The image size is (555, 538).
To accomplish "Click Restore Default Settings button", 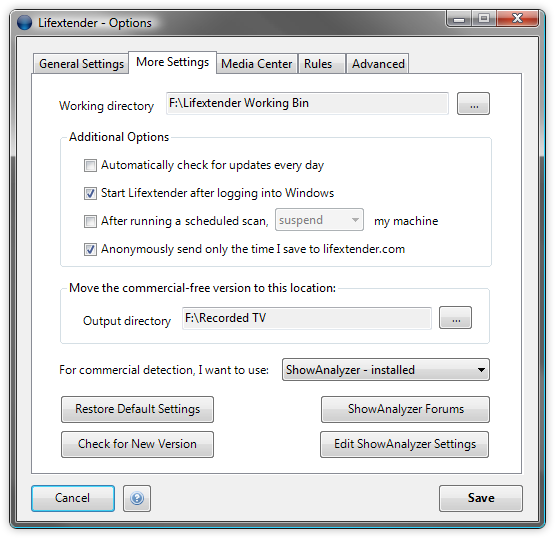I will [x=137, y=409].
